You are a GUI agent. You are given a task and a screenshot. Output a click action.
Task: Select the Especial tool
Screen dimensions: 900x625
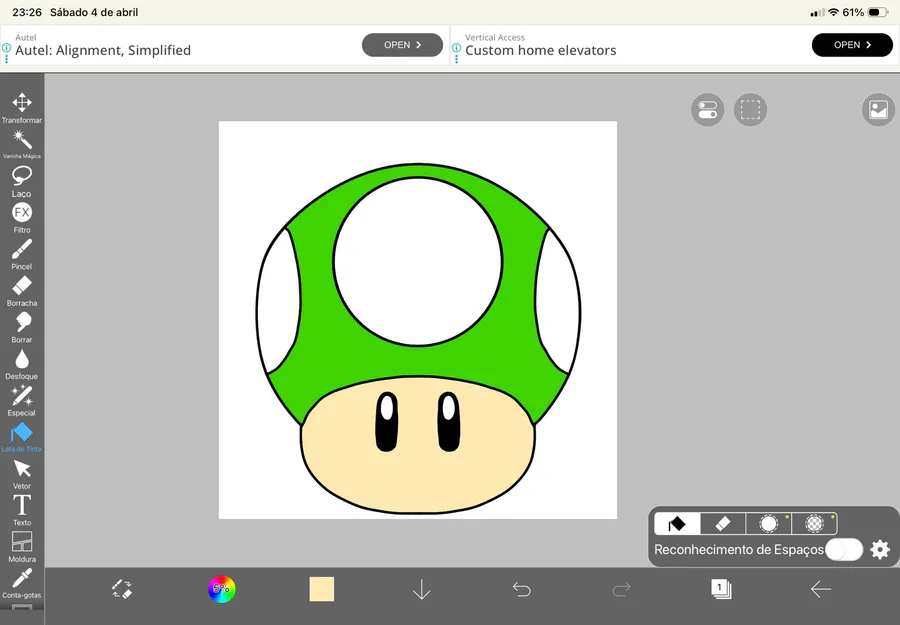[x=22, y=401]
